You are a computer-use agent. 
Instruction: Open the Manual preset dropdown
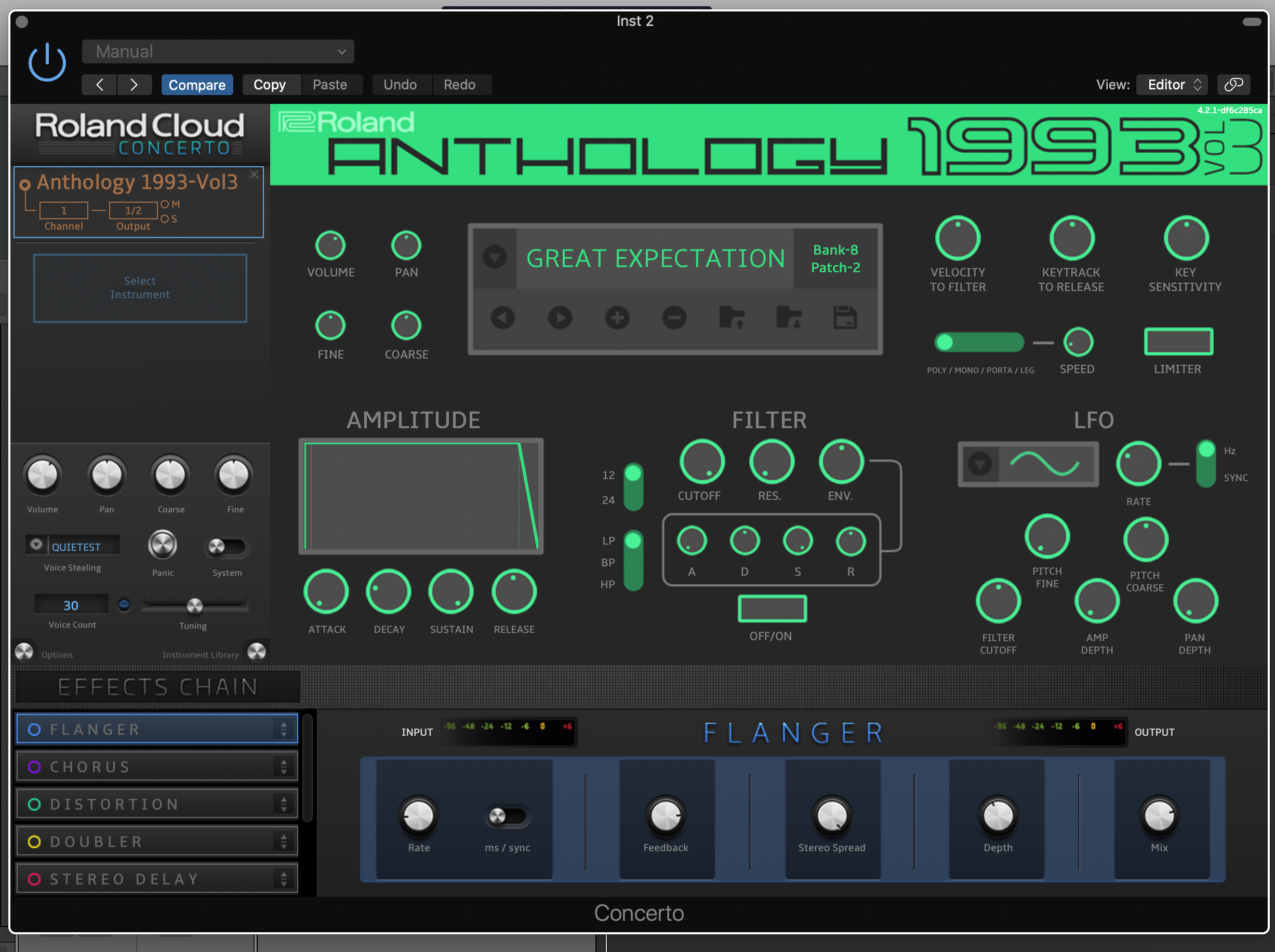click(x=218, y=52)
